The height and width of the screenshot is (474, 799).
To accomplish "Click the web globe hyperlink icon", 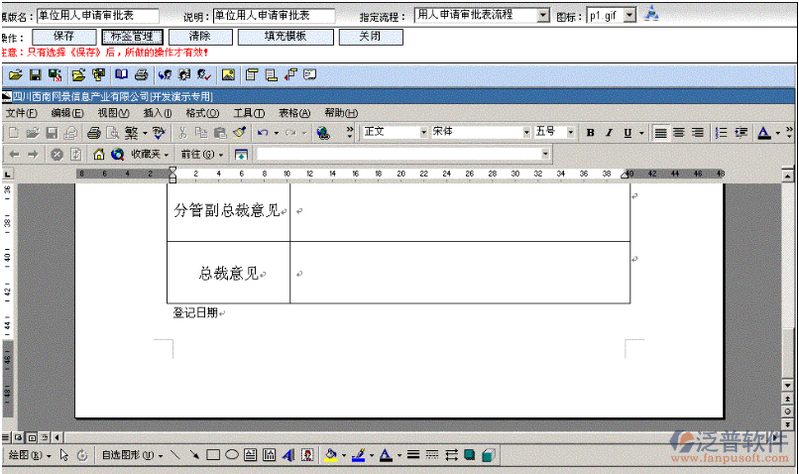I will pyautogui.click(x=323, y=133).
